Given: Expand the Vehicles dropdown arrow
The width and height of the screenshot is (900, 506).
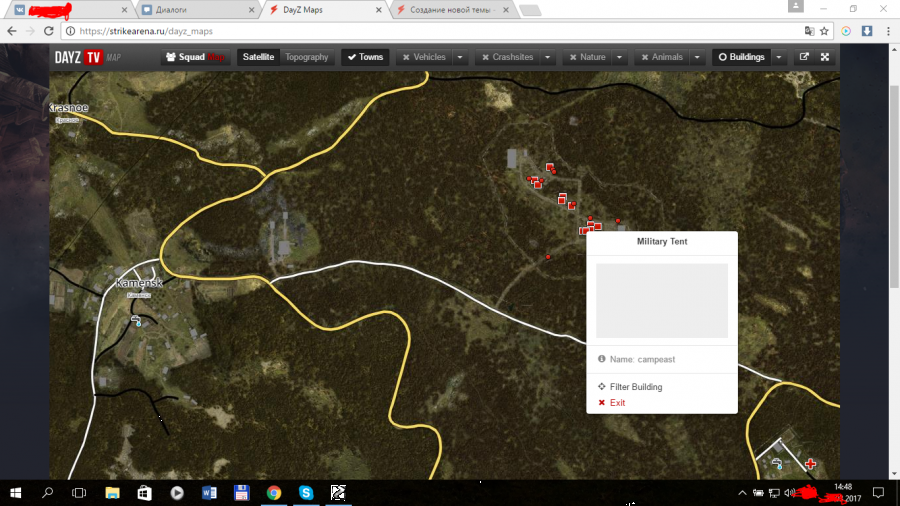Looking at the screenshot, I should (x=460, y=57).
